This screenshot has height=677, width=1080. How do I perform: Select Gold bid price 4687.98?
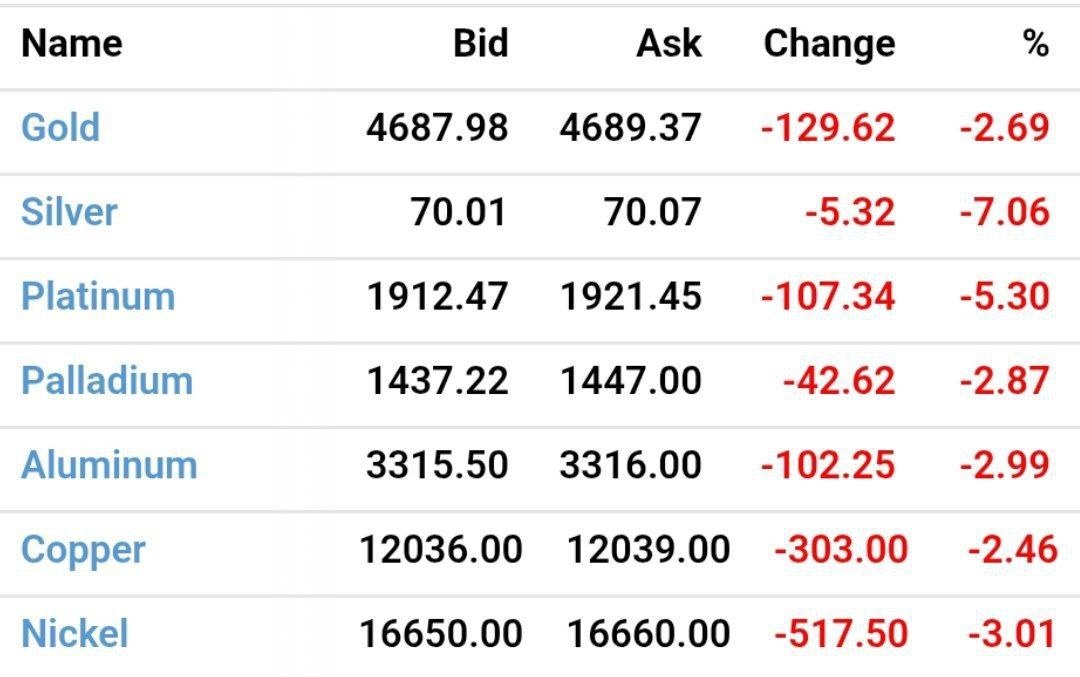tap(437, 128)
